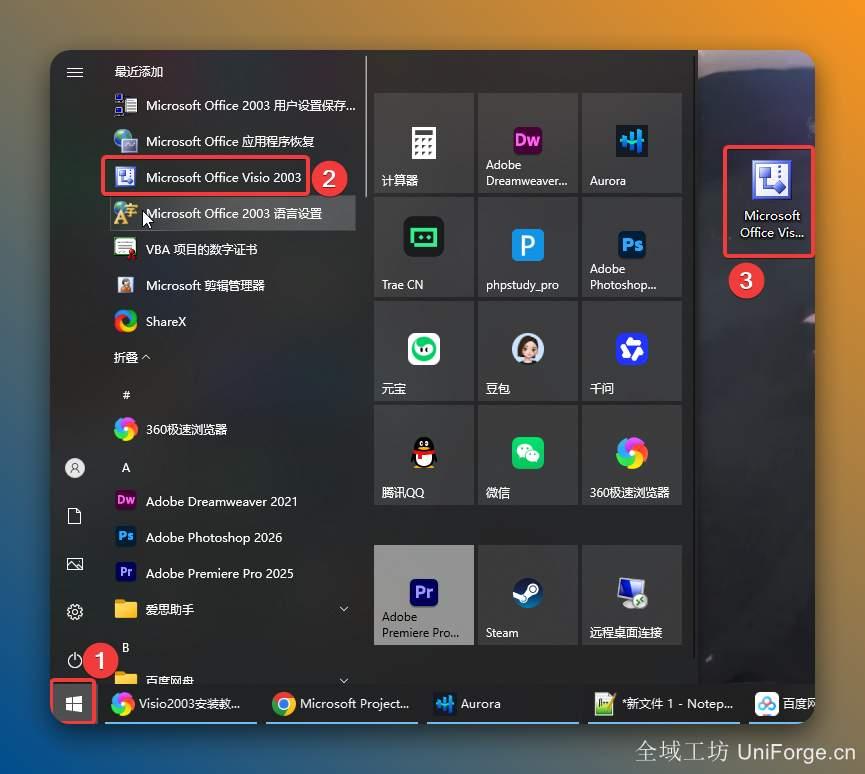
Task: Switch to the Aurora taskbar window
Action: (503, 704)
